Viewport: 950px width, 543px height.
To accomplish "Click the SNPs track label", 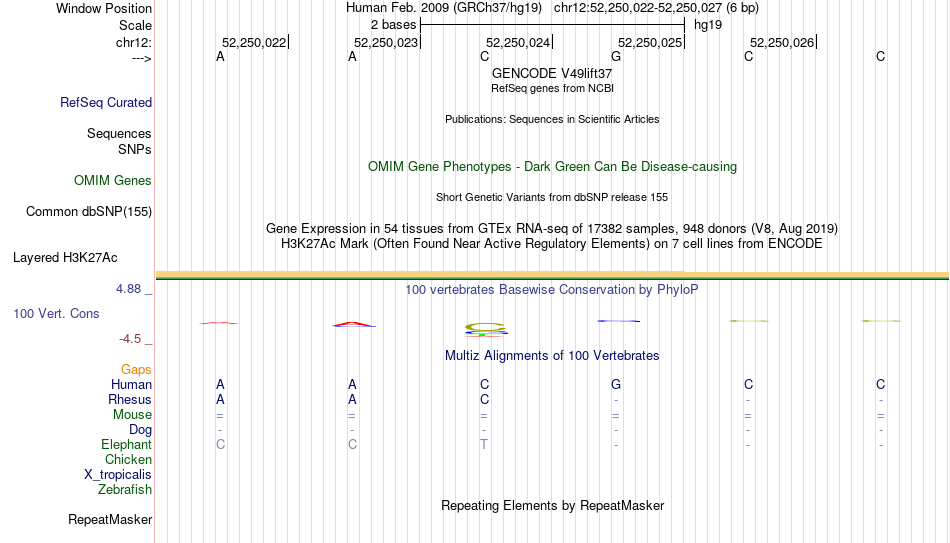I will tap(135, 149).
